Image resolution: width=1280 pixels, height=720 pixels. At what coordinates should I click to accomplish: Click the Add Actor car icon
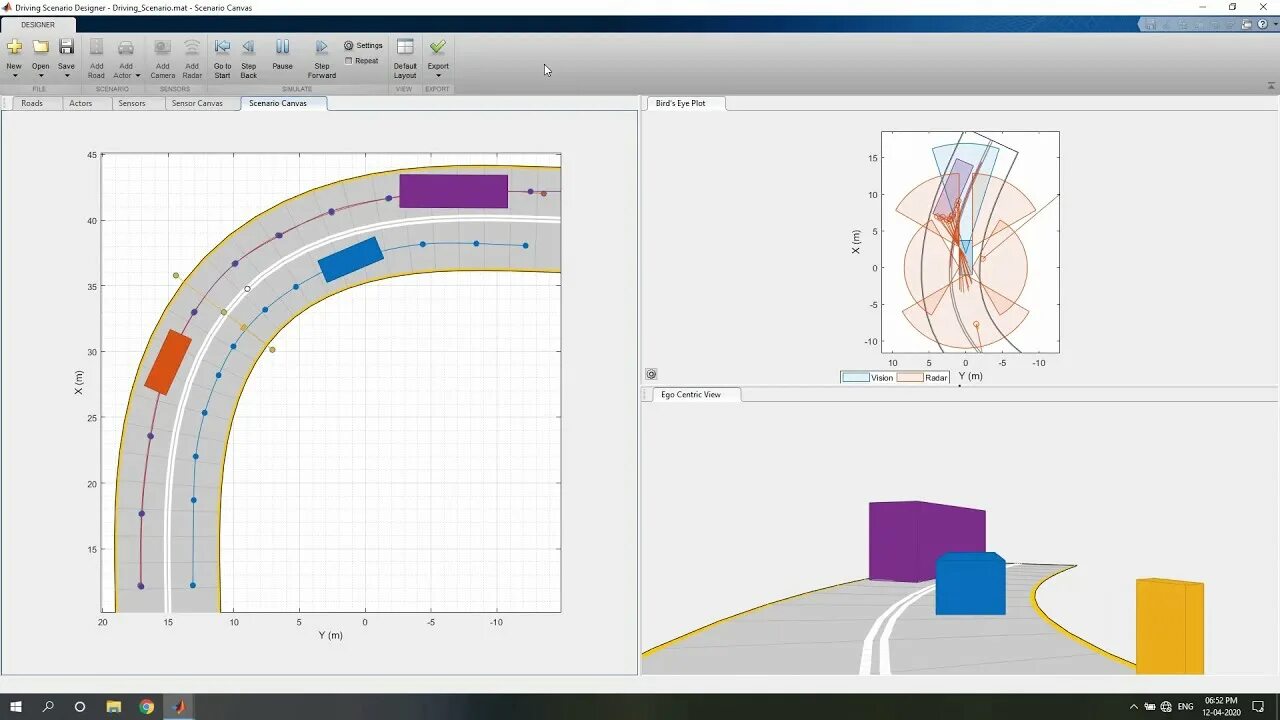pos(126,47)
